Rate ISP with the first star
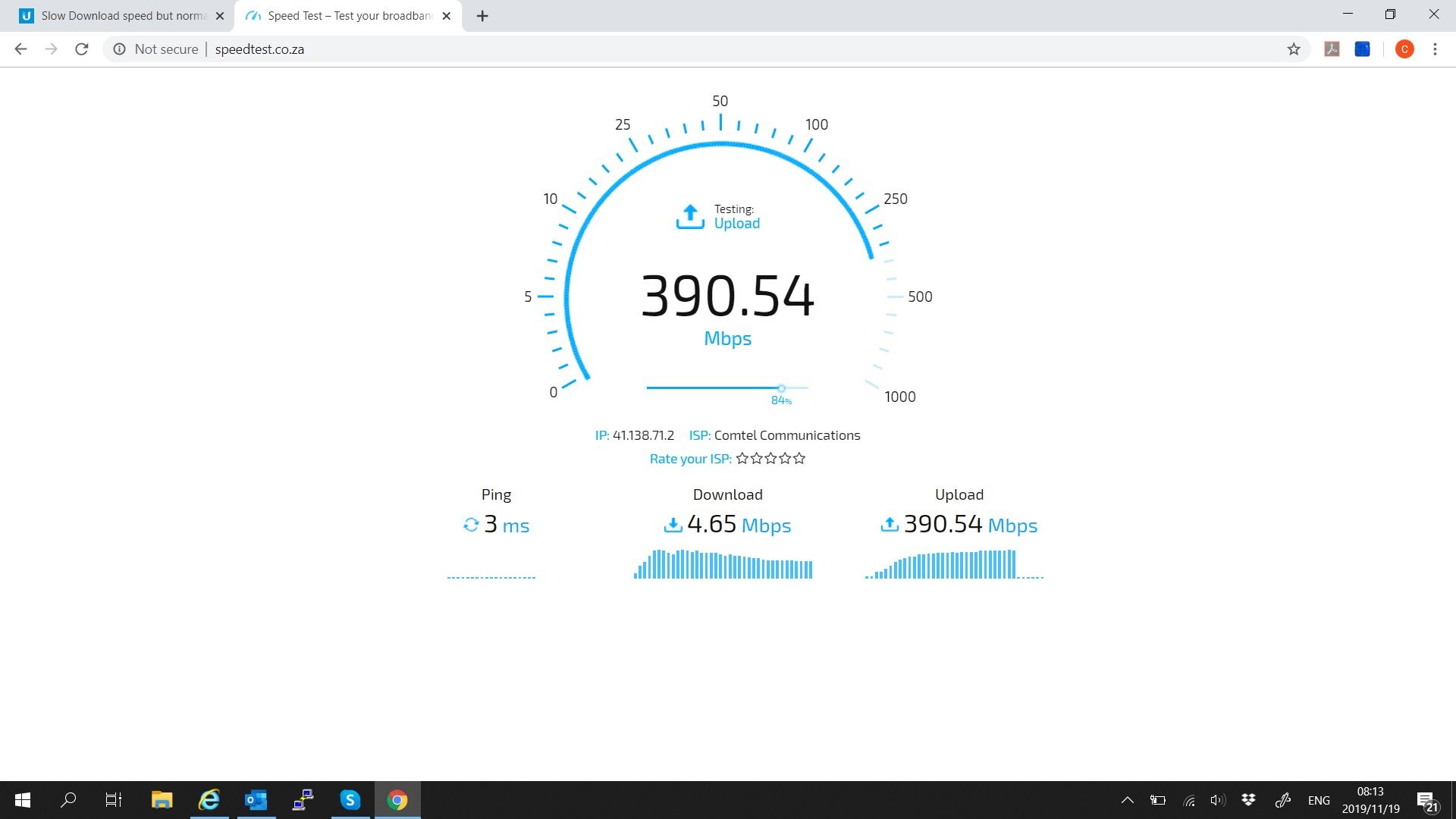Image resolution: width=1456 pixels, height=819 pixels. coord(742,458)
